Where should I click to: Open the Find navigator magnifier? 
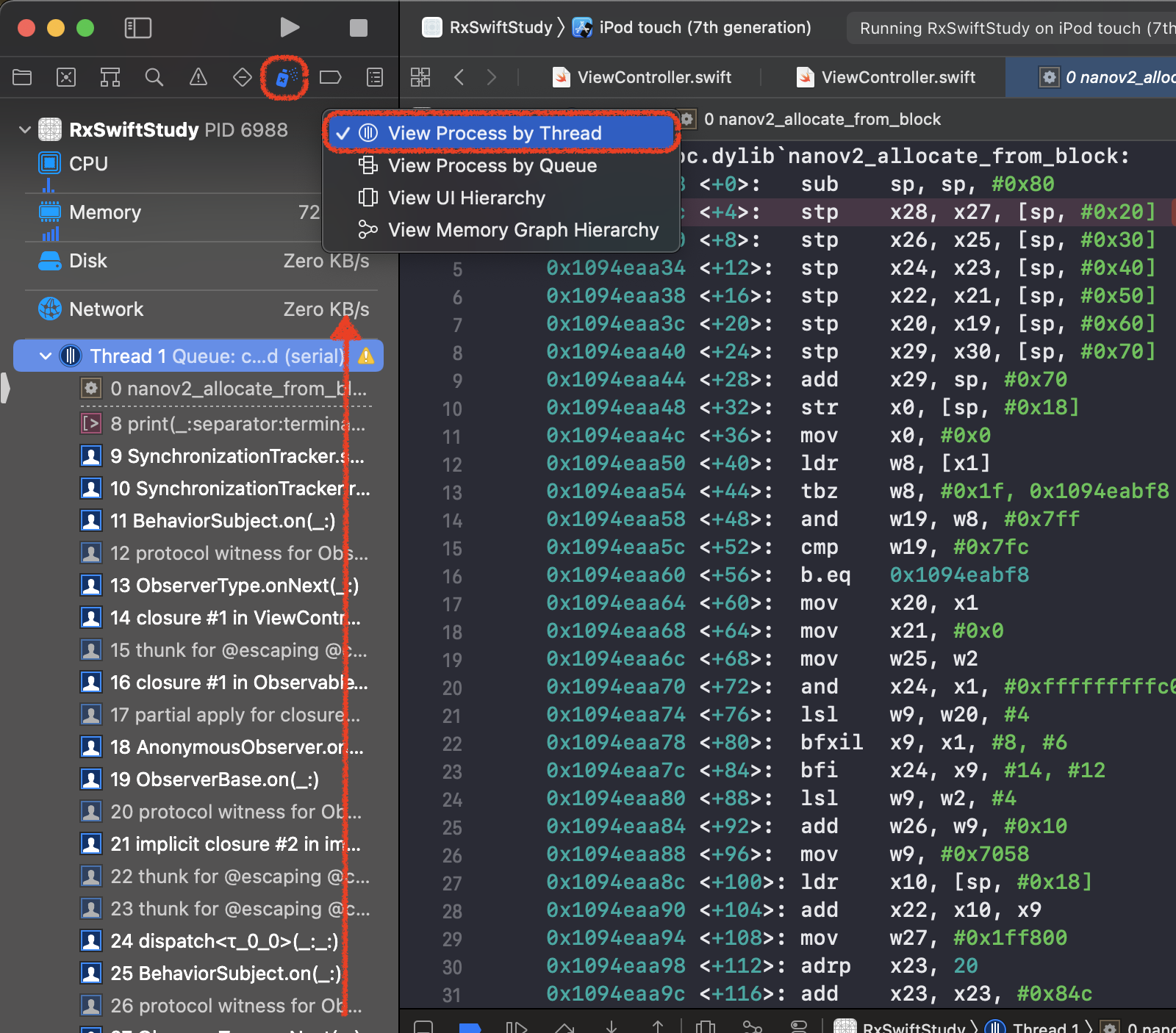click(x=154, y=77)
